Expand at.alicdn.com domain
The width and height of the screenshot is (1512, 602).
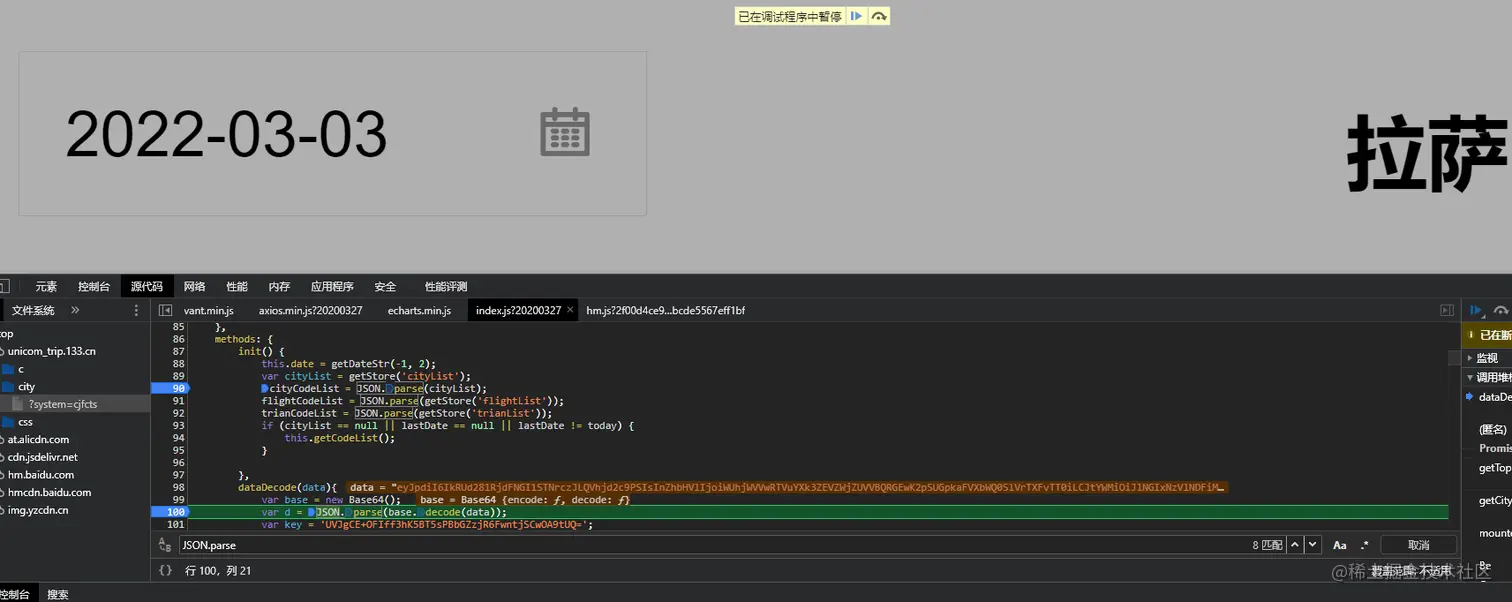[39, 440]
